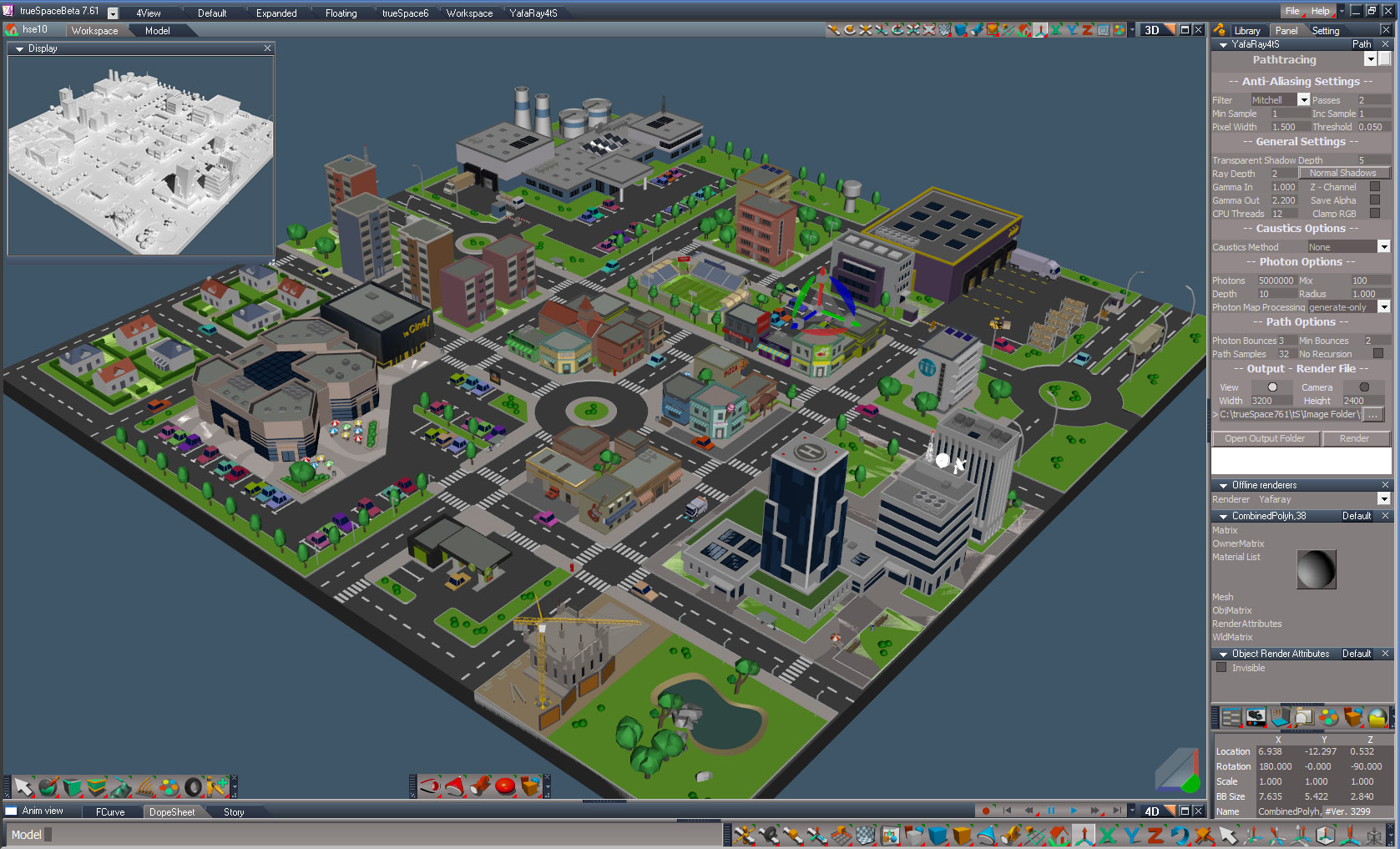Select the red spotlight cone icon
Viewport: 1400px width, 849px height.
tap(455, 786)
